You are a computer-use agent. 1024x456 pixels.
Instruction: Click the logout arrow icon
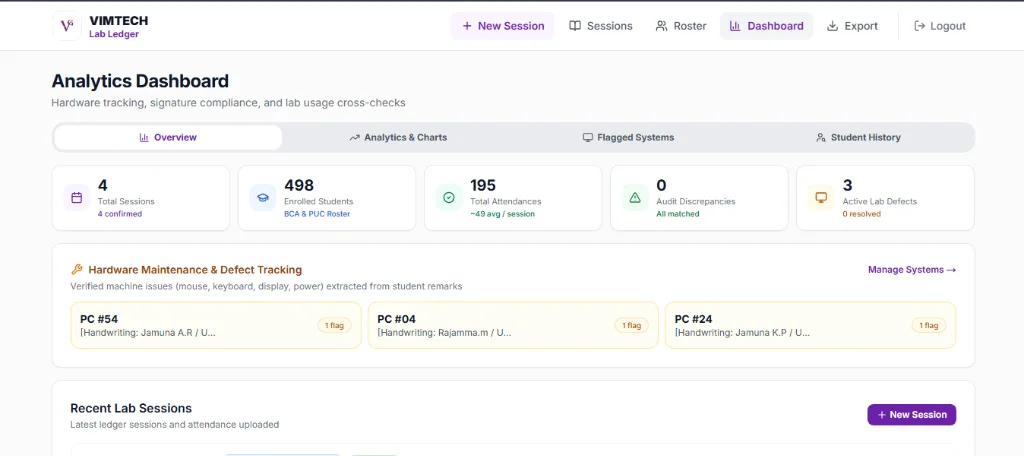point(920,26)
